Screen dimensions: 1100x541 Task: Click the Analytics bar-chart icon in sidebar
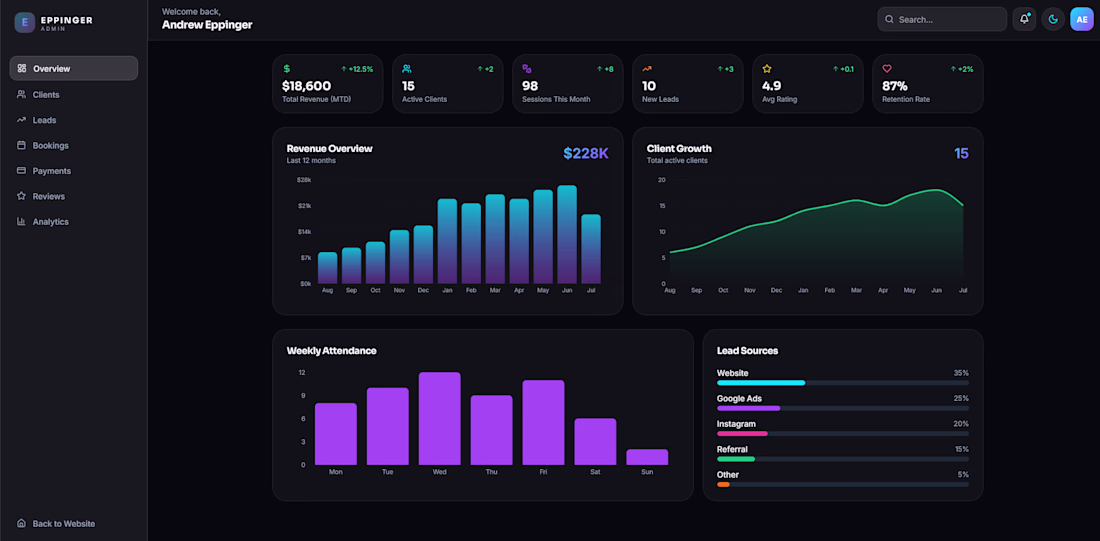[x=21, y=221]
